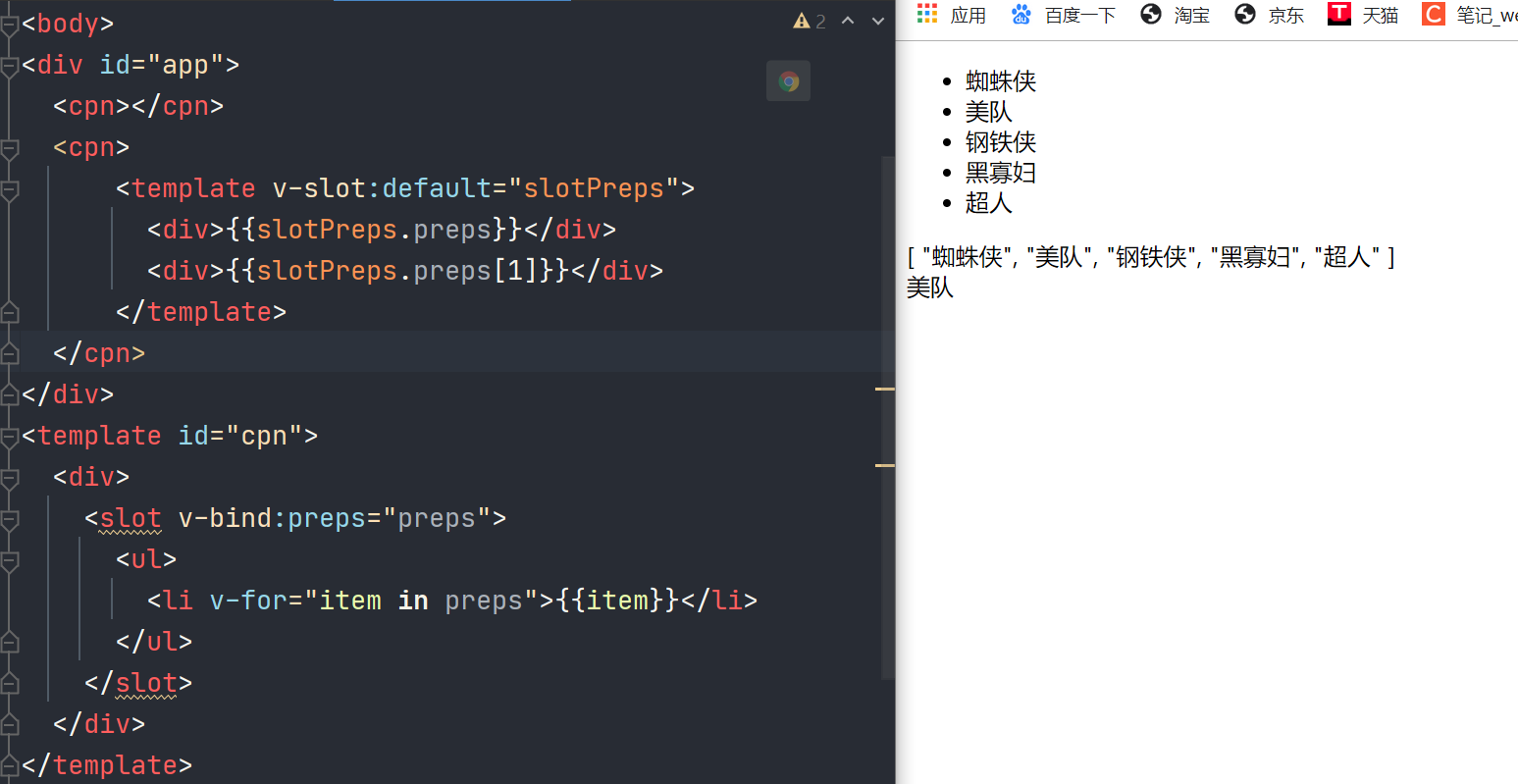Click the warning indicator showing 2 problems

[810, 21]
